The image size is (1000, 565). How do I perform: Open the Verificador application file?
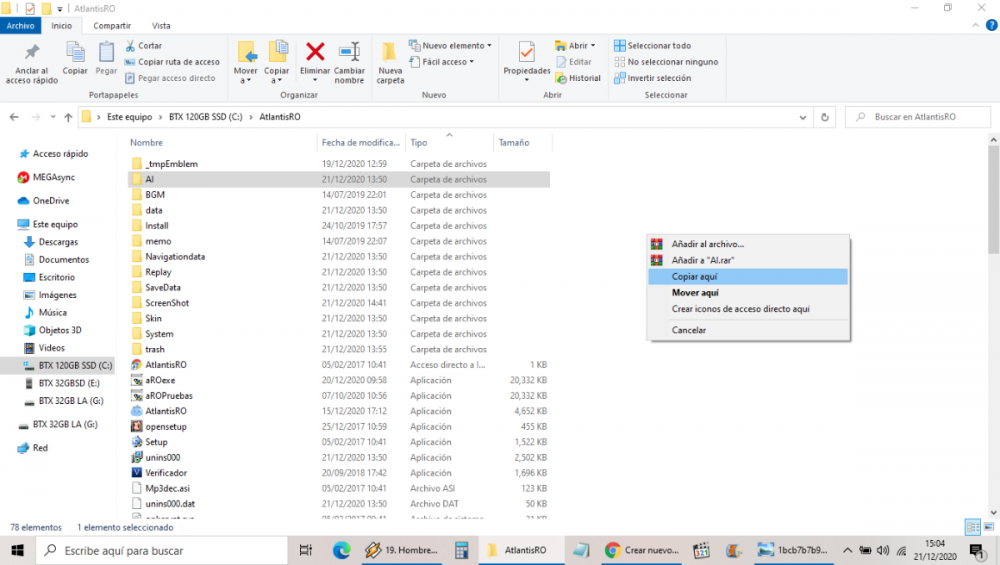[x=166, y=473]
